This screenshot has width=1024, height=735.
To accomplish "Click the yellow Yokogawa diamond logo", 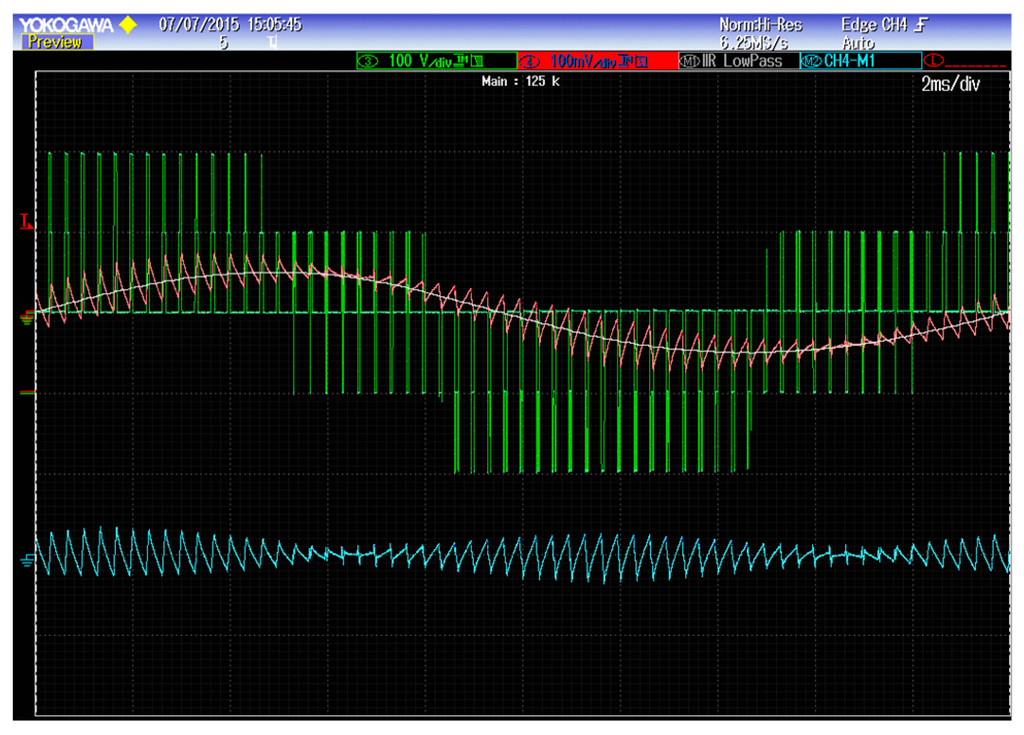I will tap(128, 24).
